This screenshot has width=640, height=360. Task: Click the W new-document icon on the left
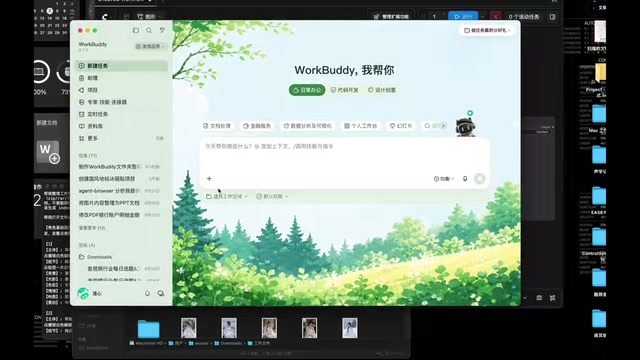(49, 153)
